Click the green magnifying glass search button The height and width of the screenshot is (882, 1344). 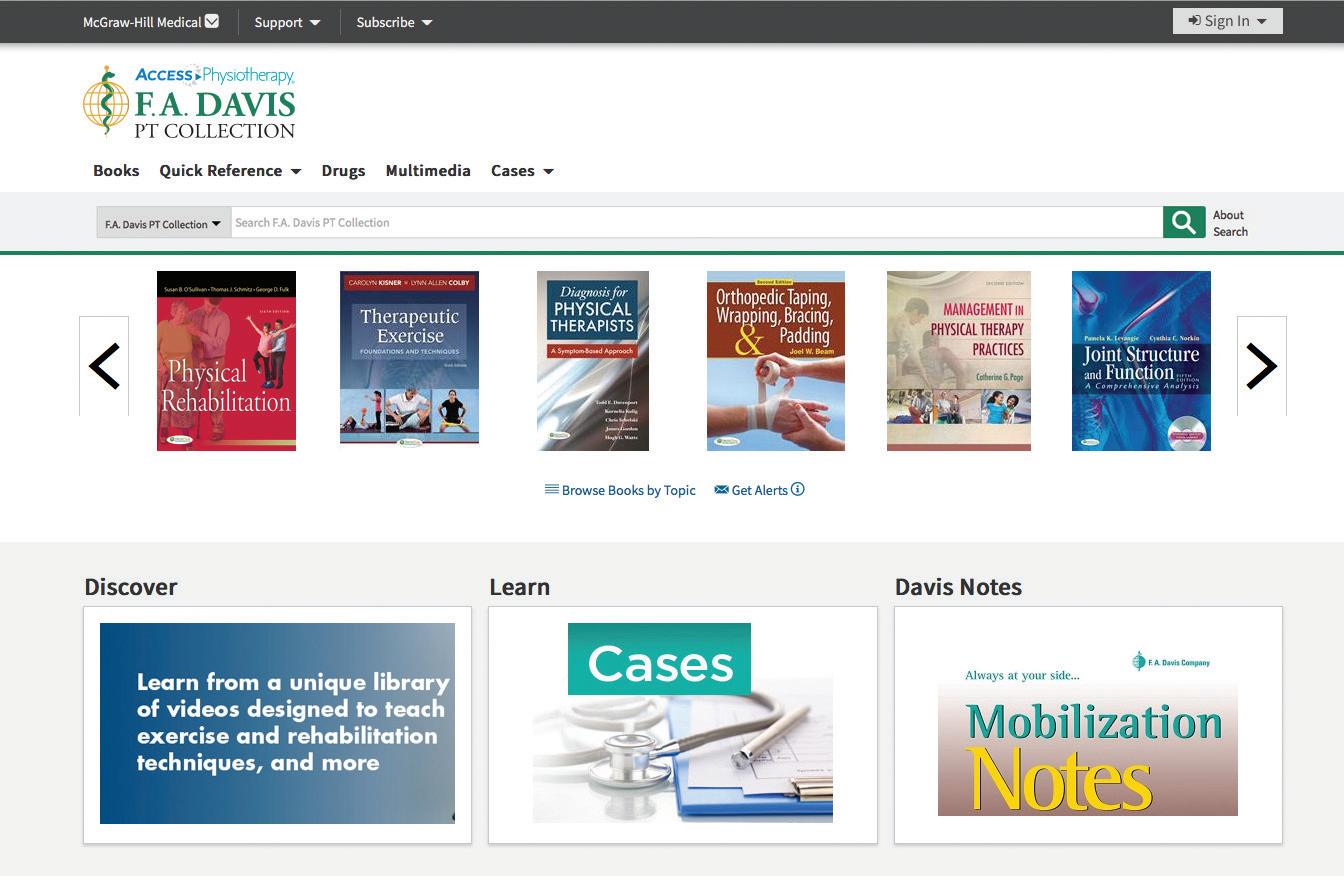1183,222
